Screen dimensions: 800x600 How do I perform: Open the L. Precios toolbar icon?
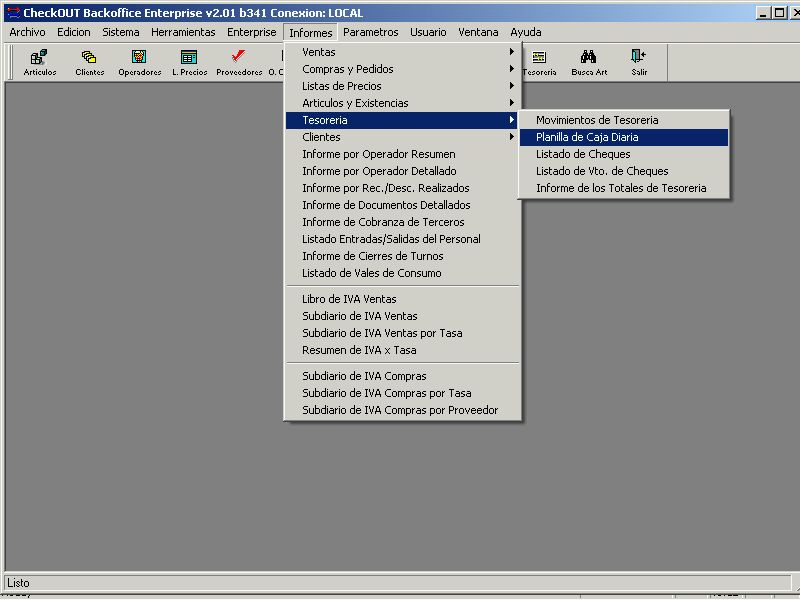189,62
